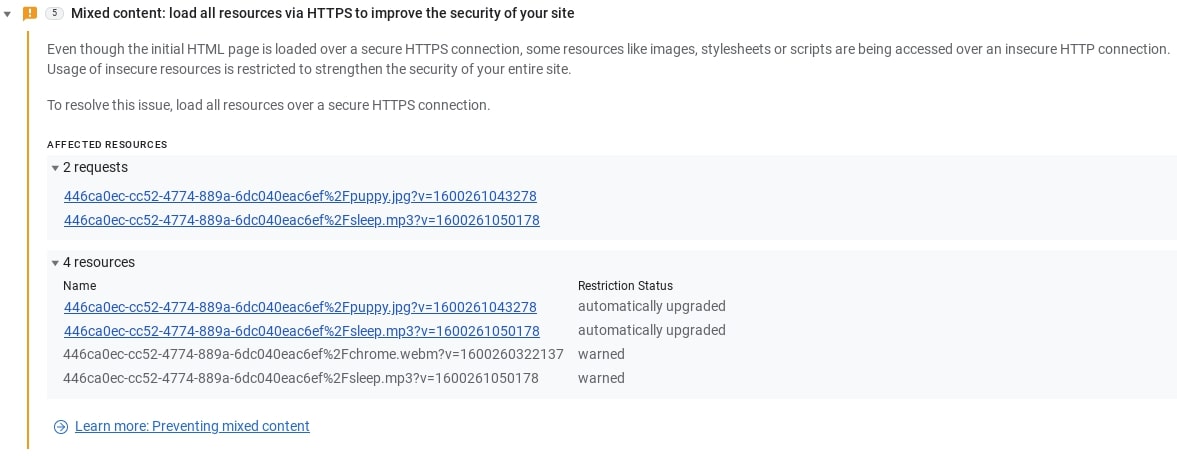Click the 4 resources label text

click(x=99, y=263)
